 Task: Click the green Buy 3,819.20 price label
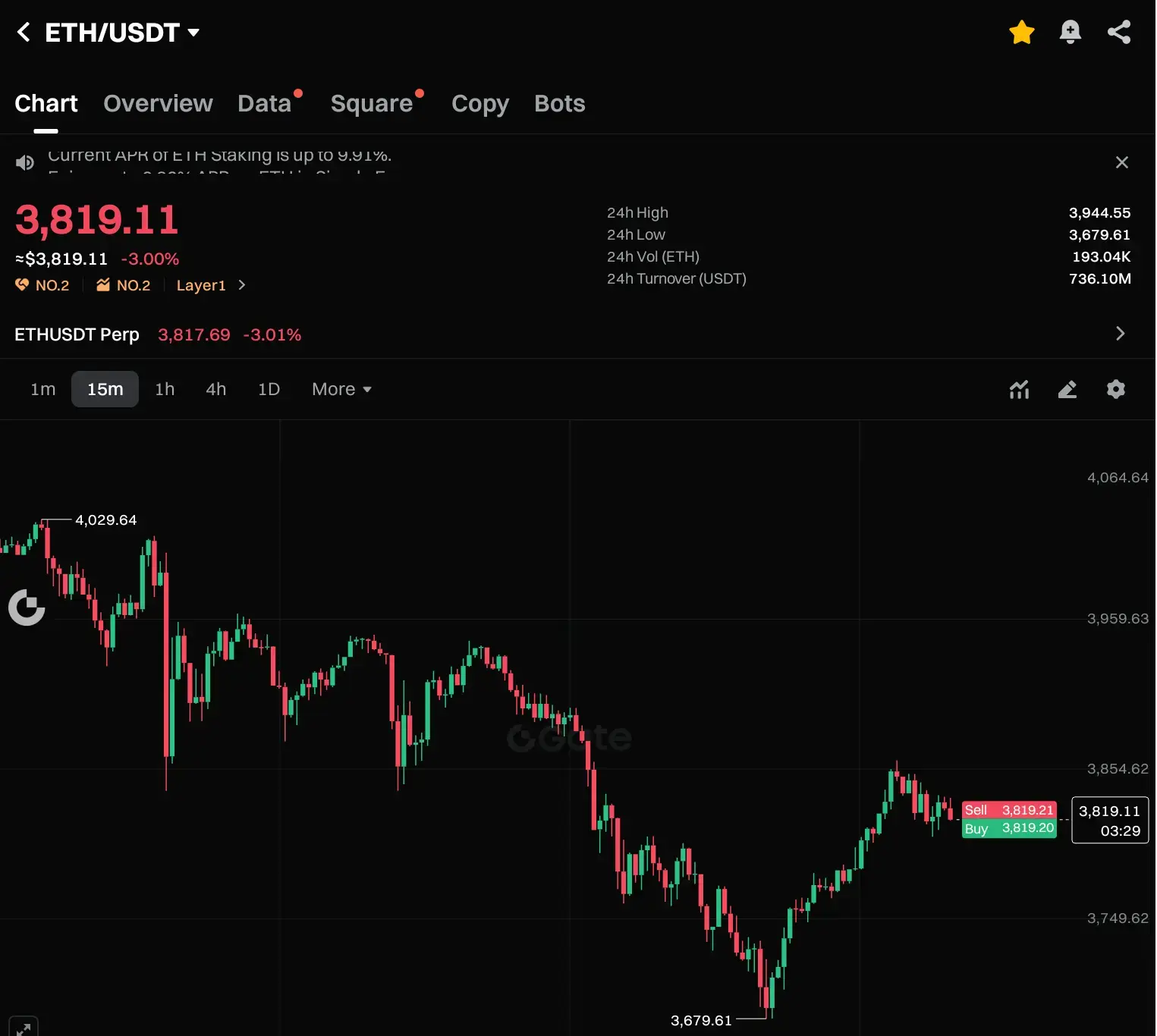pyautogui.click(x=1009, y=828)
